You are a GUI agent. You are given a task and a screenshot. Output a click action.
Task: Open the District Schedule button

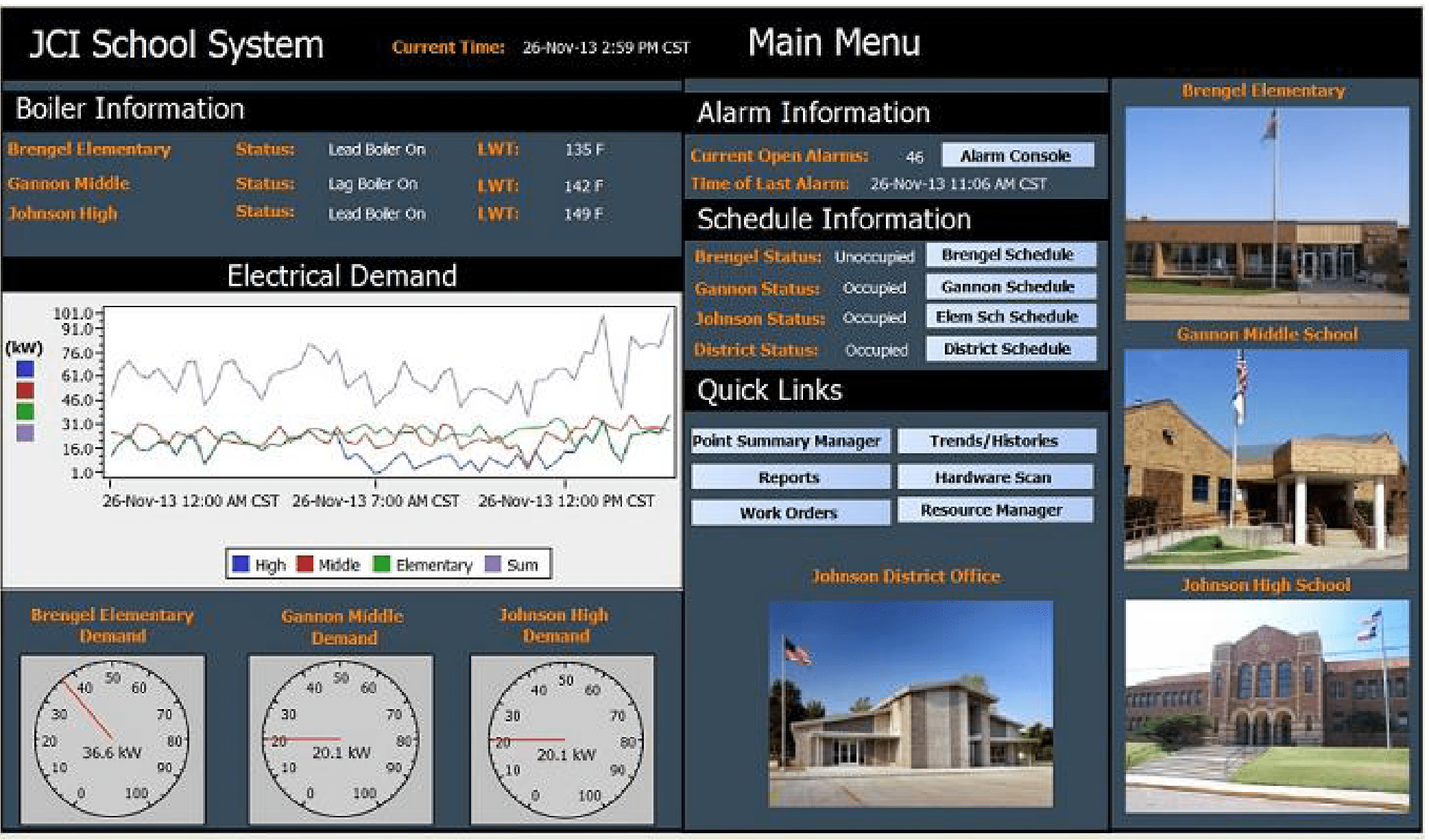[x=1010, y=348]
